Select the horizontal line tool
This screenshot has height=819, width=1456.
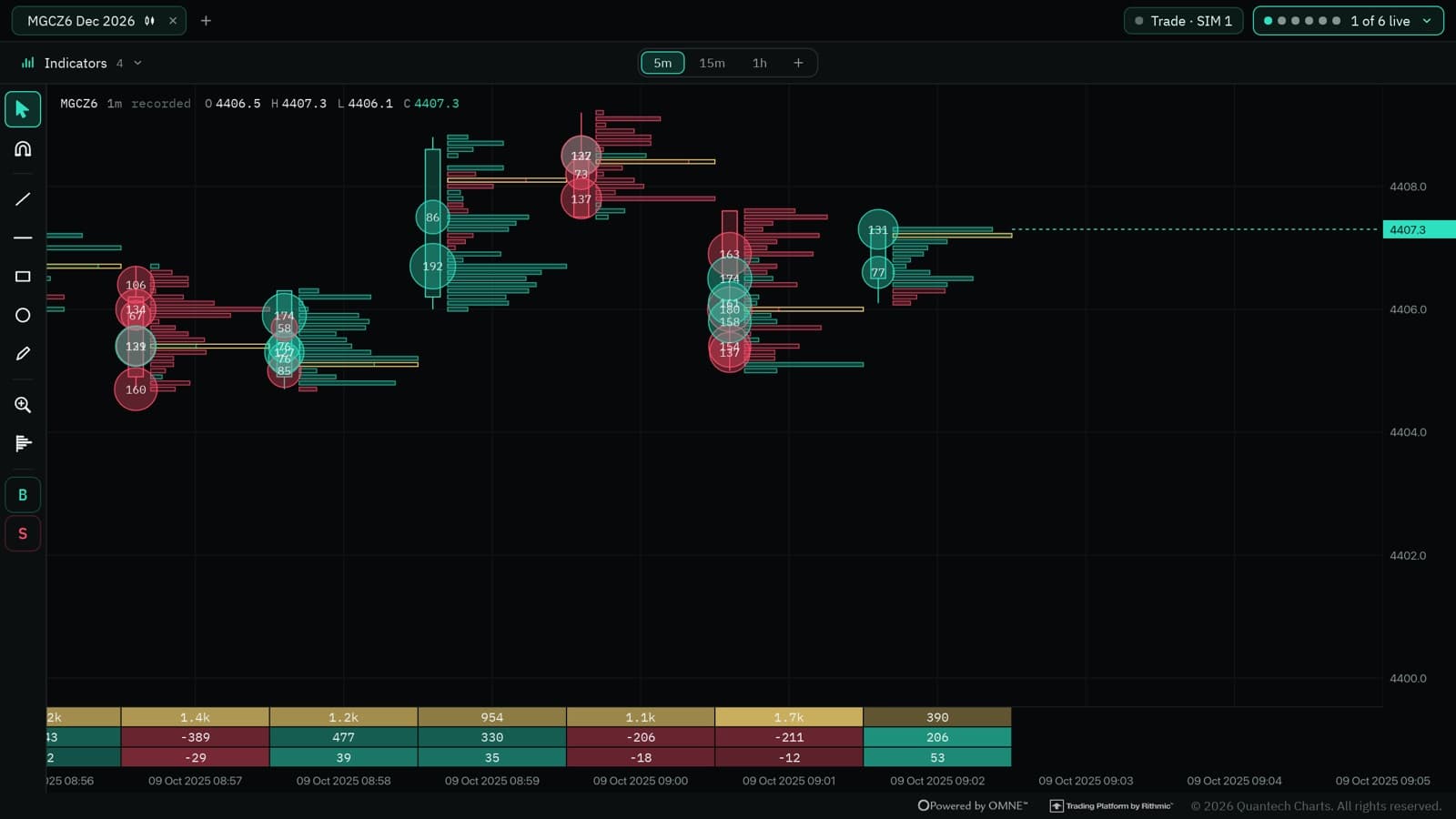click(23, 238)
